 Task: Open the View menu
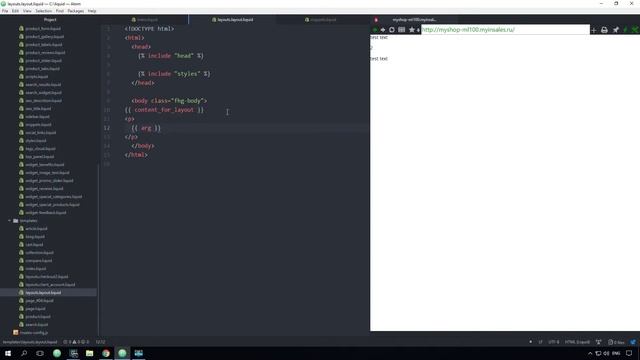[27, 11]
